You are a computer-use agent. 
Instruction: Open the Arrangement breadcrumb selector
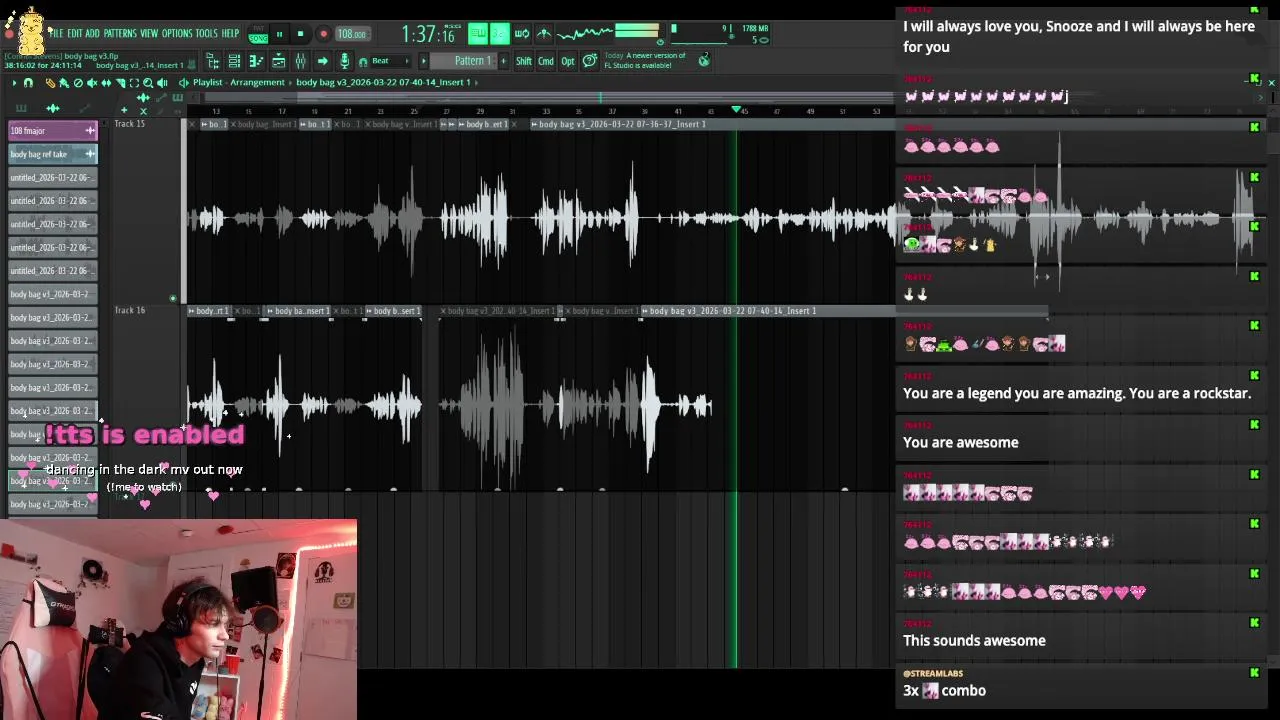(x=257, y=83)
